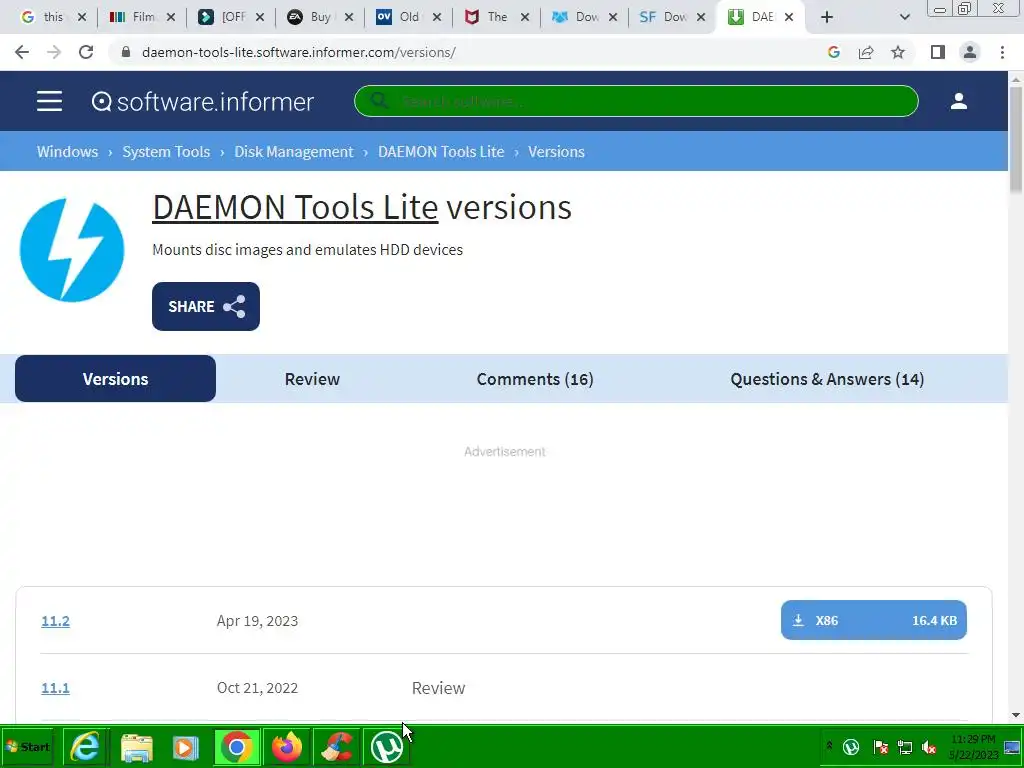
Task: Open DAEMON Tools Lite breadcrumb link
Action: pyautogui.click(x=441, y=152)
